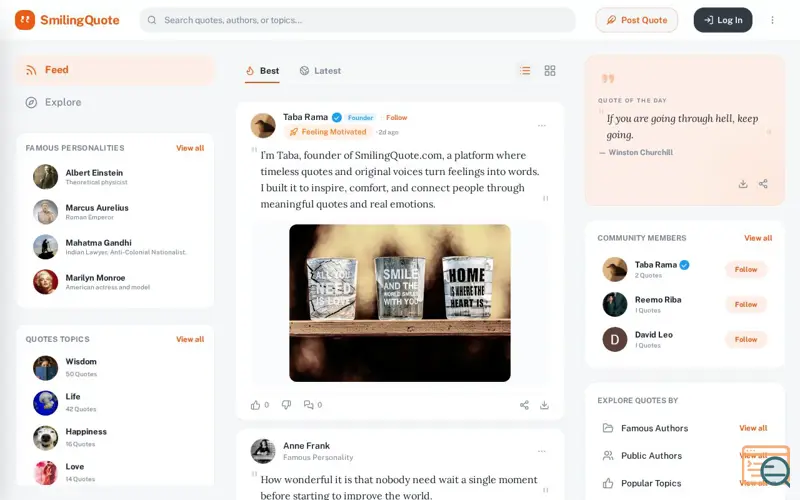Click Marilyn Monroe's portrait
This screenshot has width=800, height=500.
[x=45, y=282]
